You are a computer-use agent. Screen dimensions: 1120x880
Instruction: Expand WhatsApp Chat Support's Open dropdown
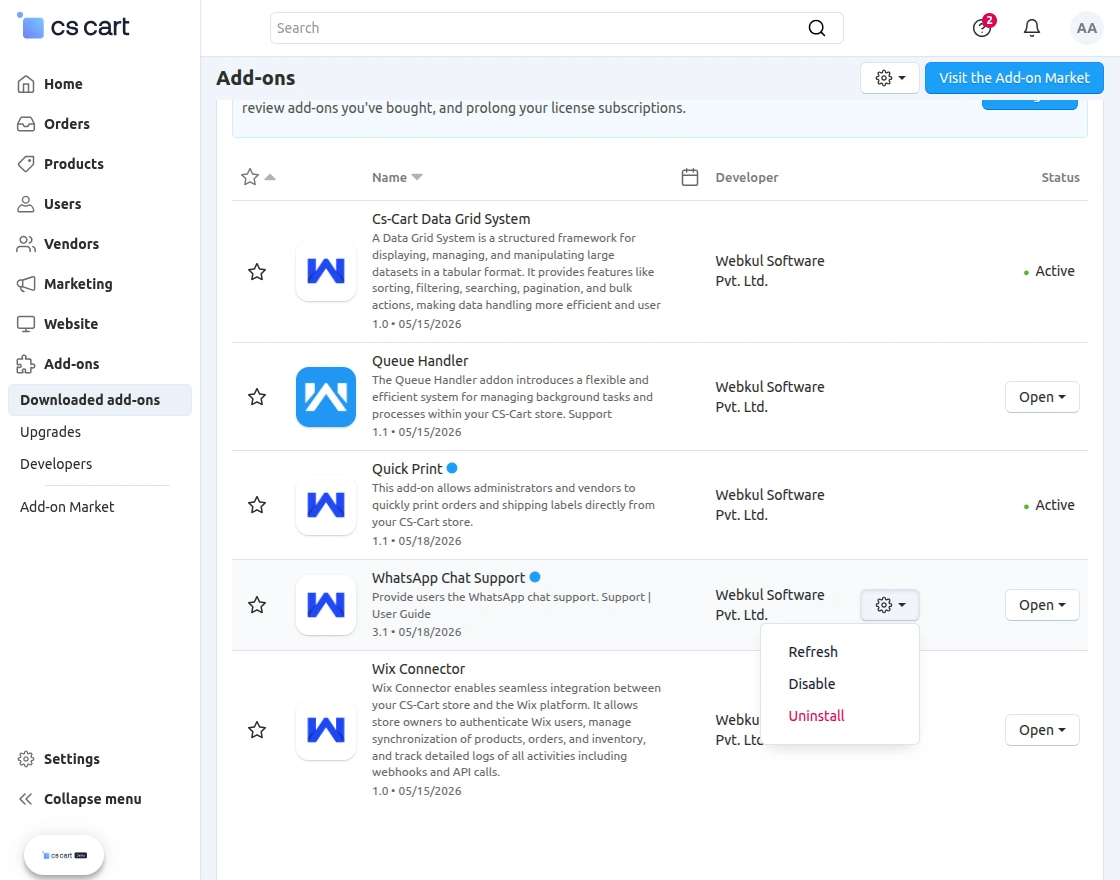click(1042, 605)
